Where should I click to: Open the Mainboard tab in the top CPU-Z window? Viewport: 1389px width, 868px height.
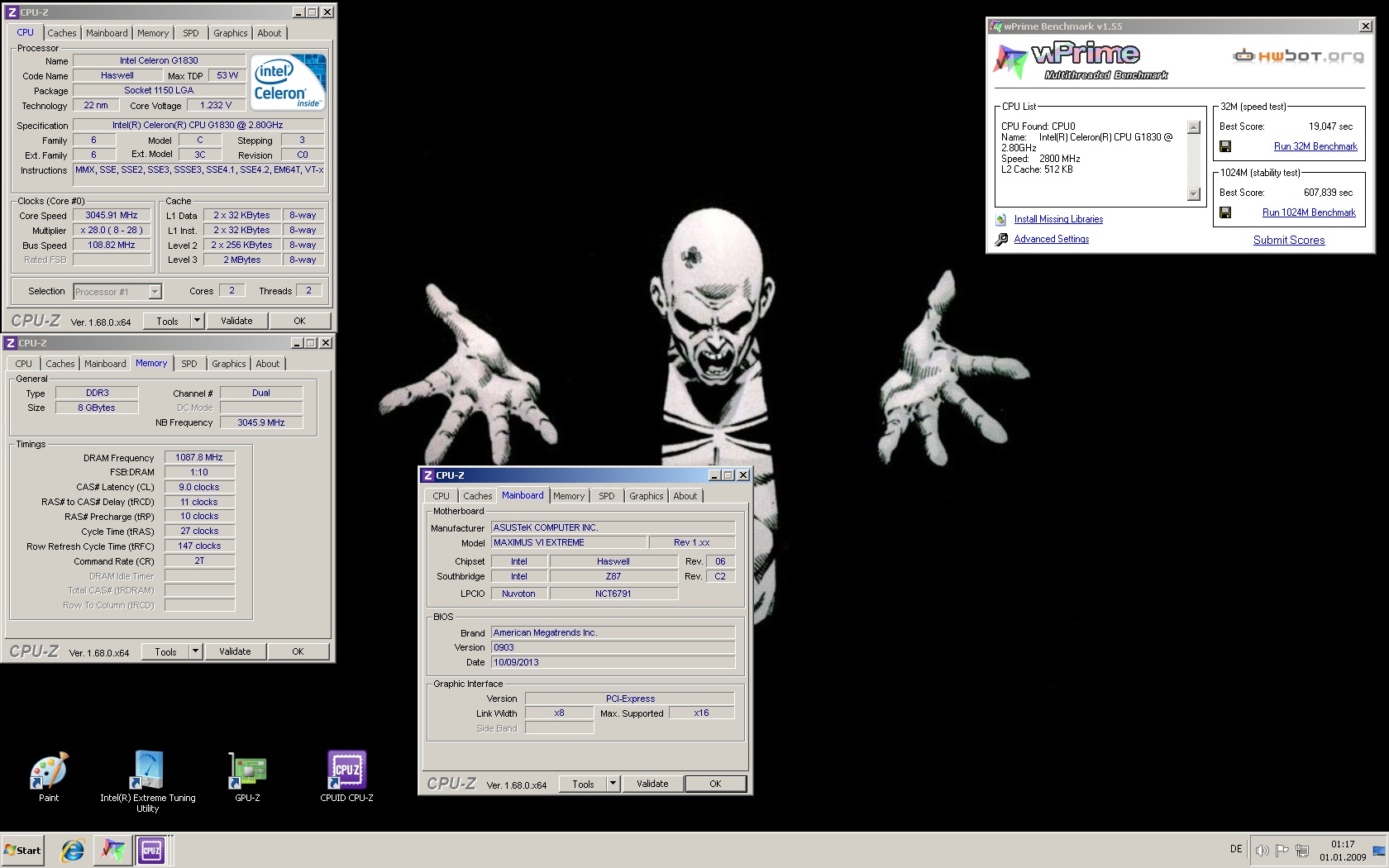pos(107,33)
